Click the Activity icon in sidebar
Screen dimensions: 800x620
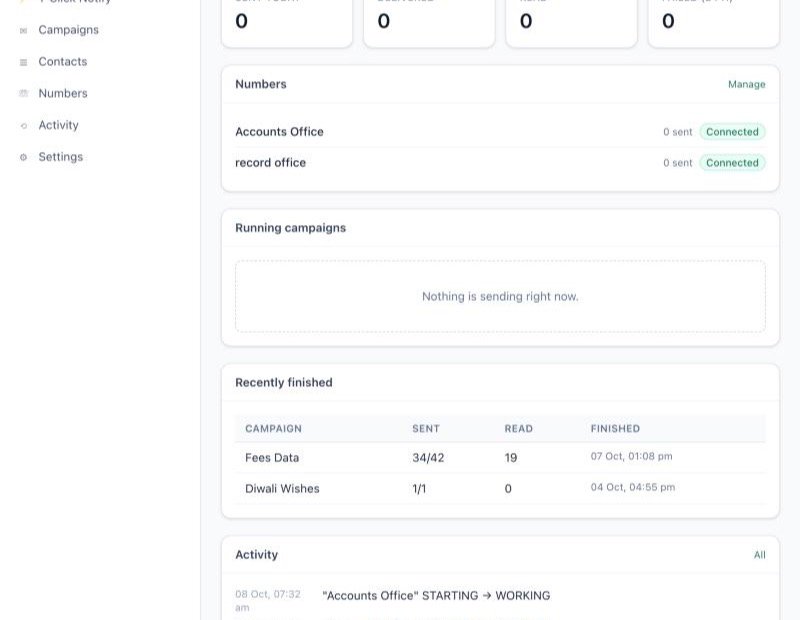point(23,126)
